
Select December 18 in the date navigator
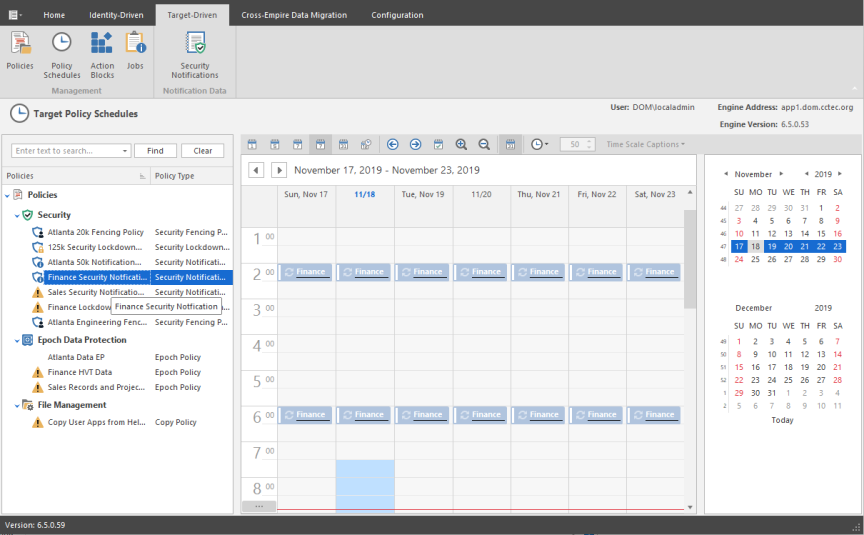pyautogui.click(x=789, y=368)
